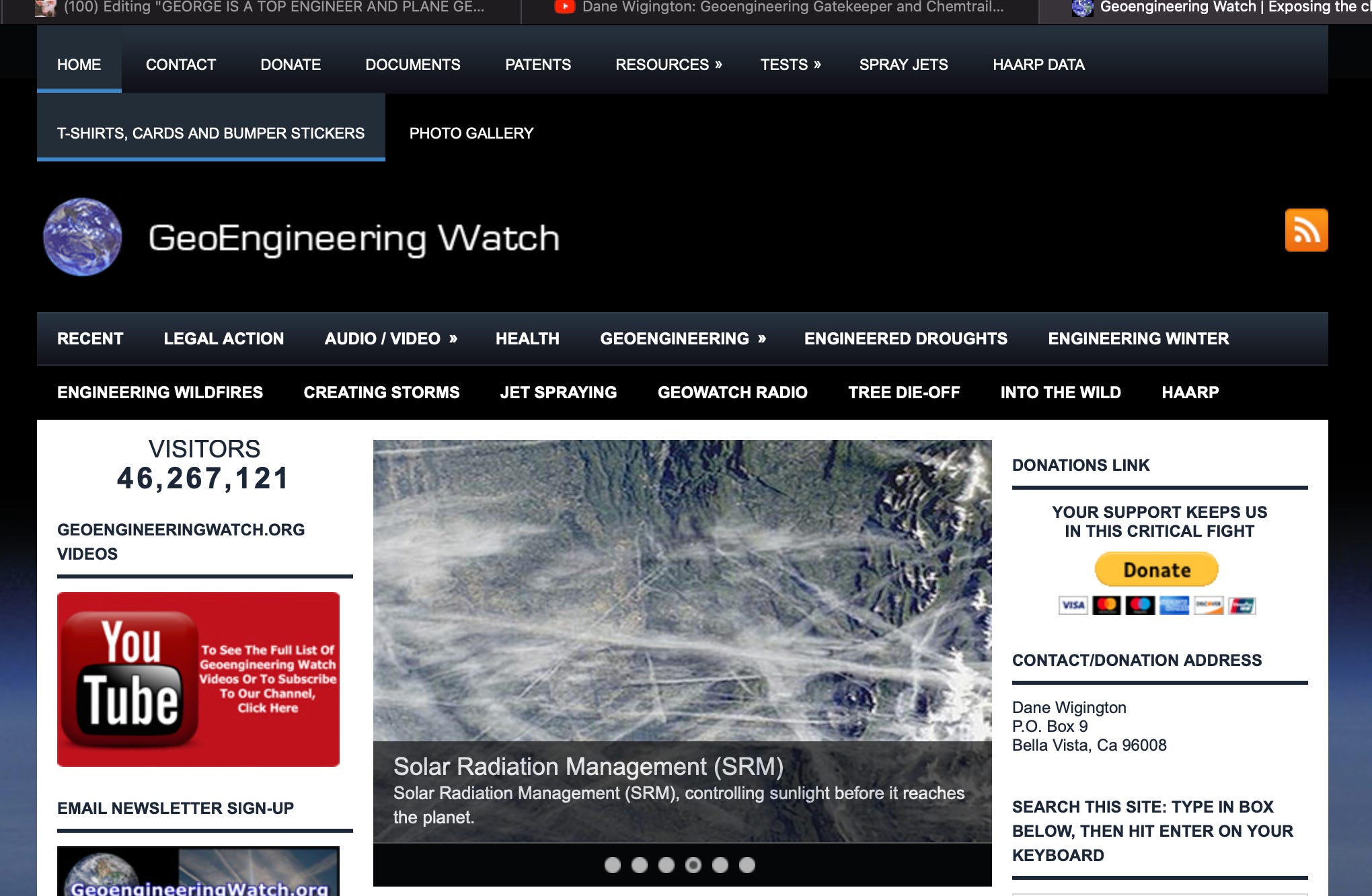
Task: Open the Solar Radiation Management (SRM) slide title
Action: point(588,766)
